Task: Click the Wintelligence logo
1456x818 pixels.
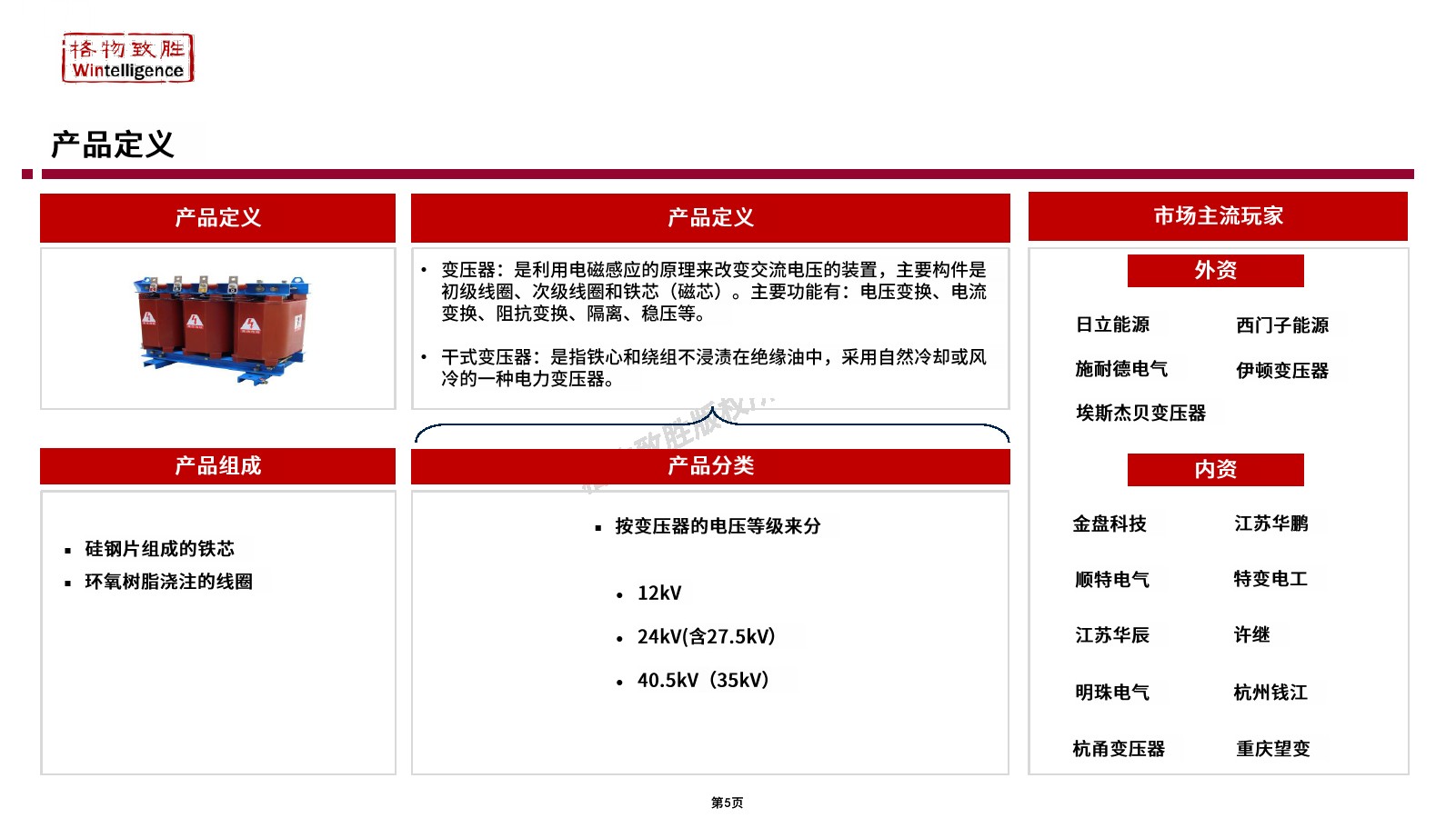Action: point(128,59)
